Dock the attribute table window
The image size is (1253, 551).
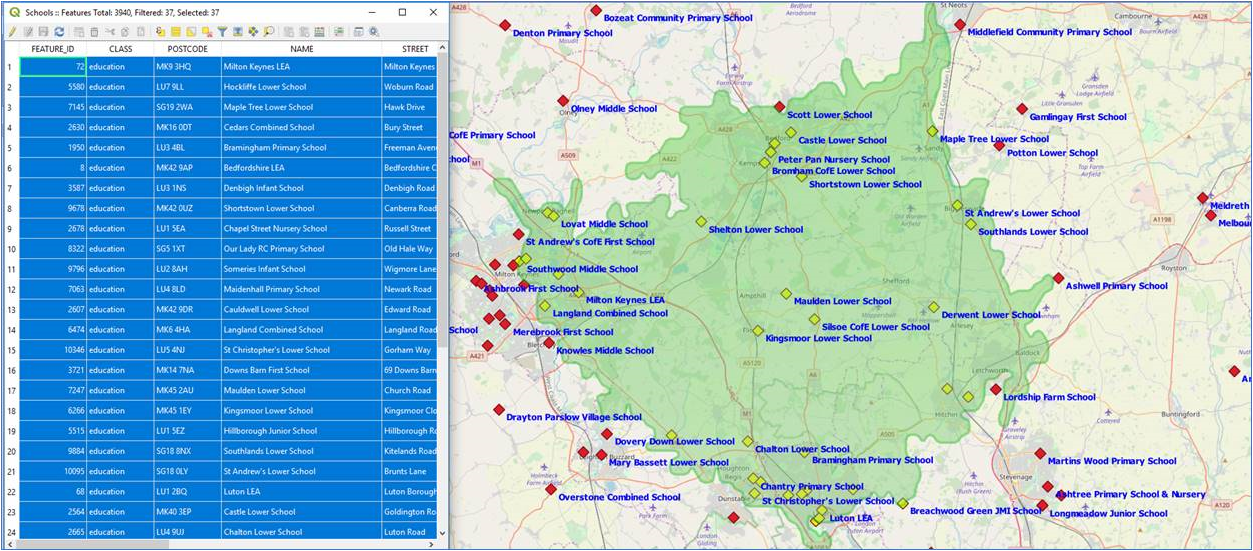tap(358, 32)
